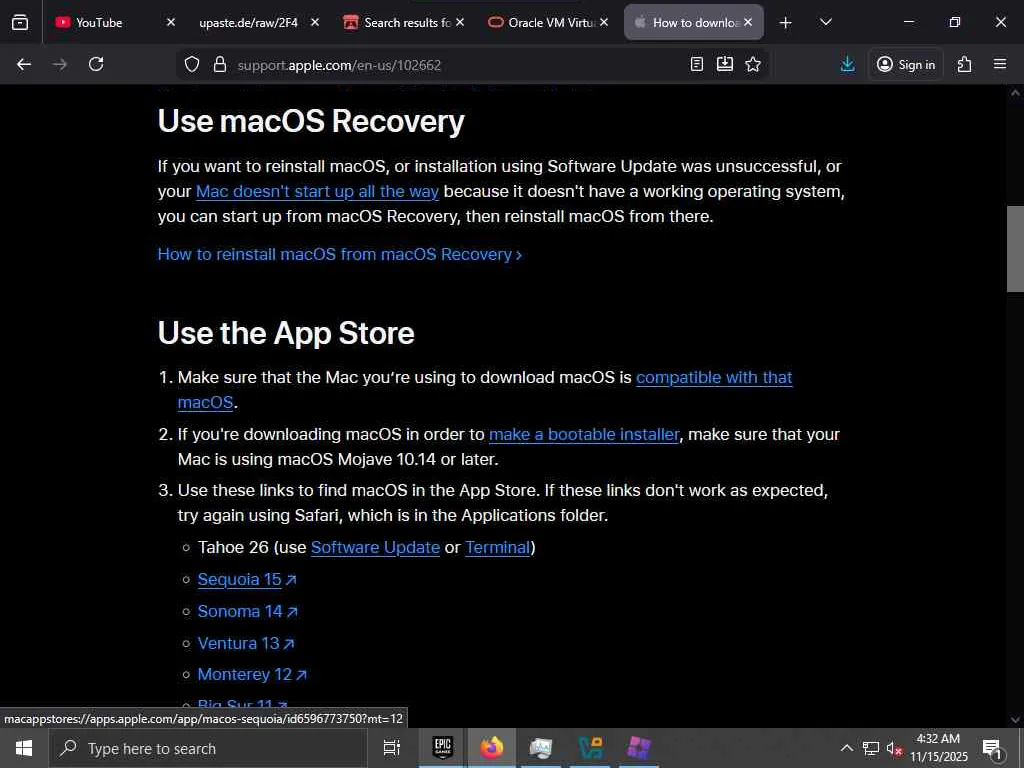The height and width of the screenshot is (768, 1024).
Task: Open Ventura 13 App Store link
Action: (x=246, y=643)
